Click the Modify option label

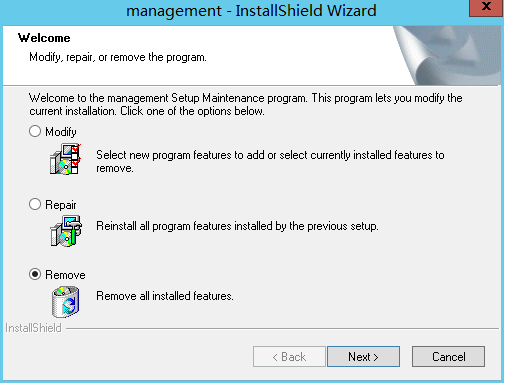point(61,132)
